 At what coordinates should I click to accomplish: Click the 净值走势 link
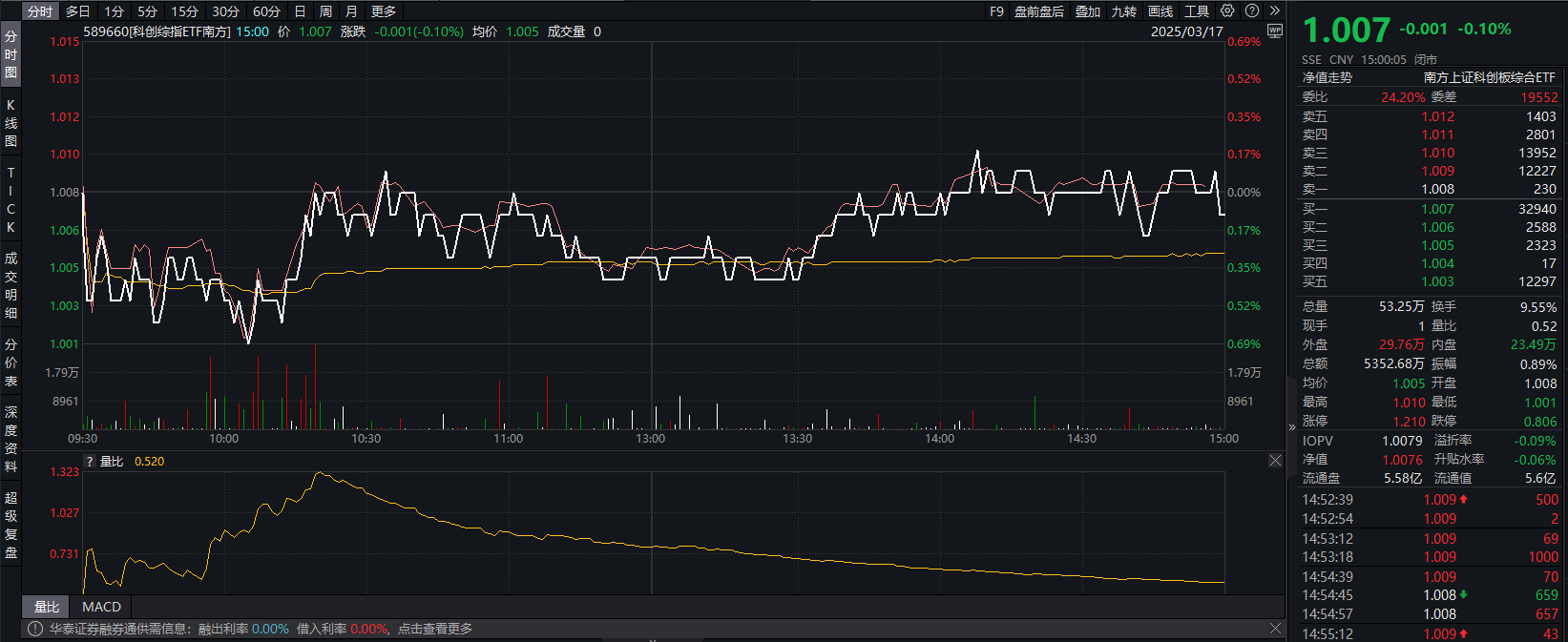[x=1328, y=77]
